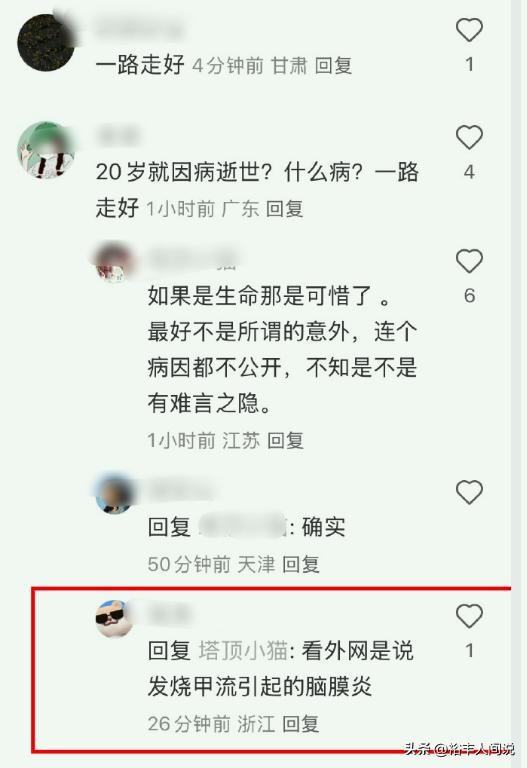The width and height of the screenshot is (527, 768).
Task: Reply to the 江苏 comment
Action: click(x=286, y=440)
